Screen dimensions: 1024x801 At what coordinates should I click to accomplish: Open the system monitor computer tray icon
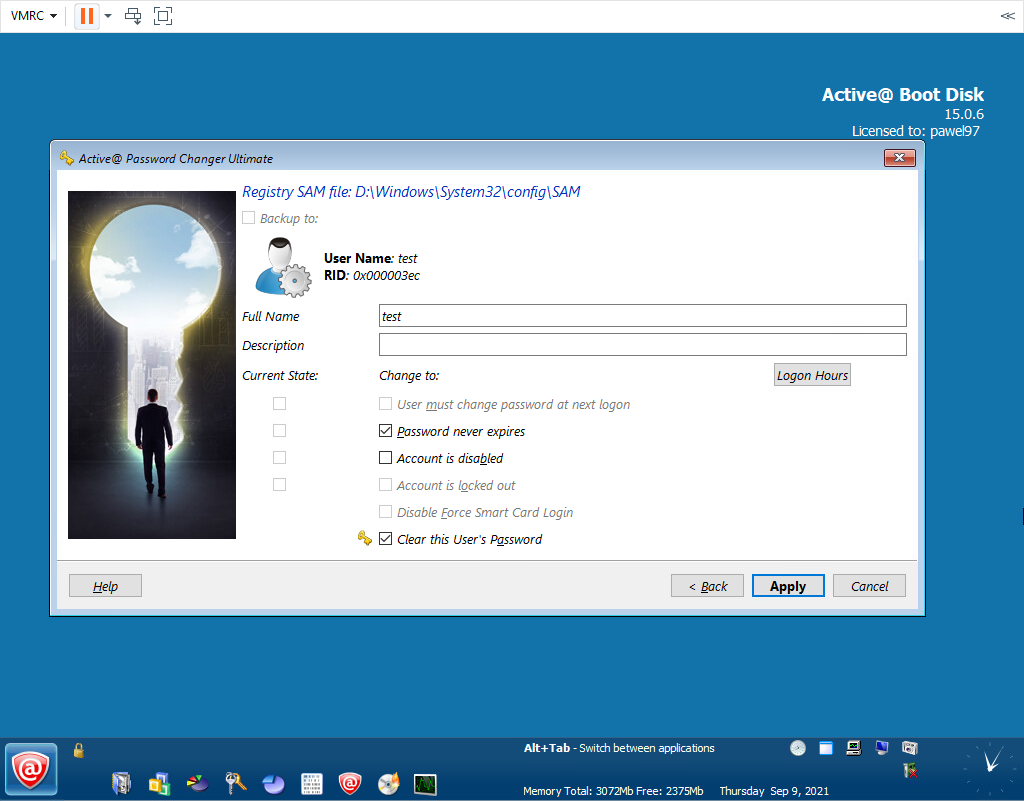854,748
